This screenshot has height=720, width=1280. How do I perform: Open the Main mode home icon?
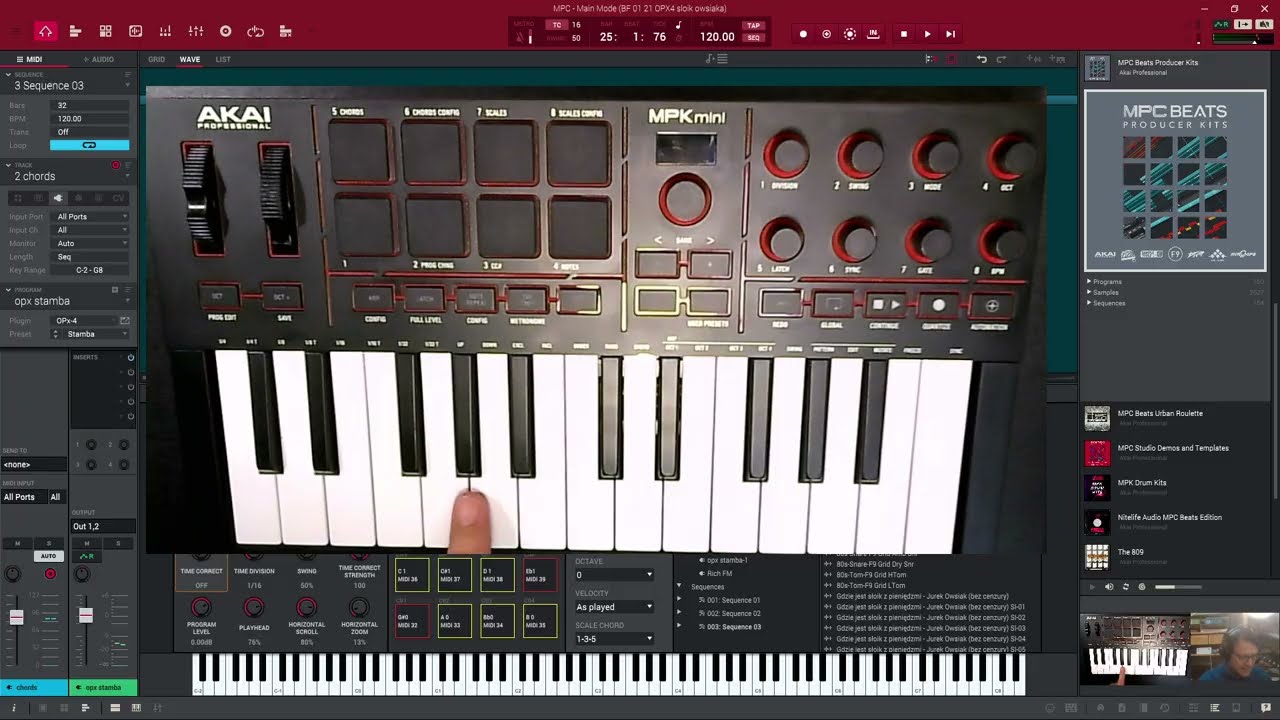pyautogui.click(x=45, y=32)
